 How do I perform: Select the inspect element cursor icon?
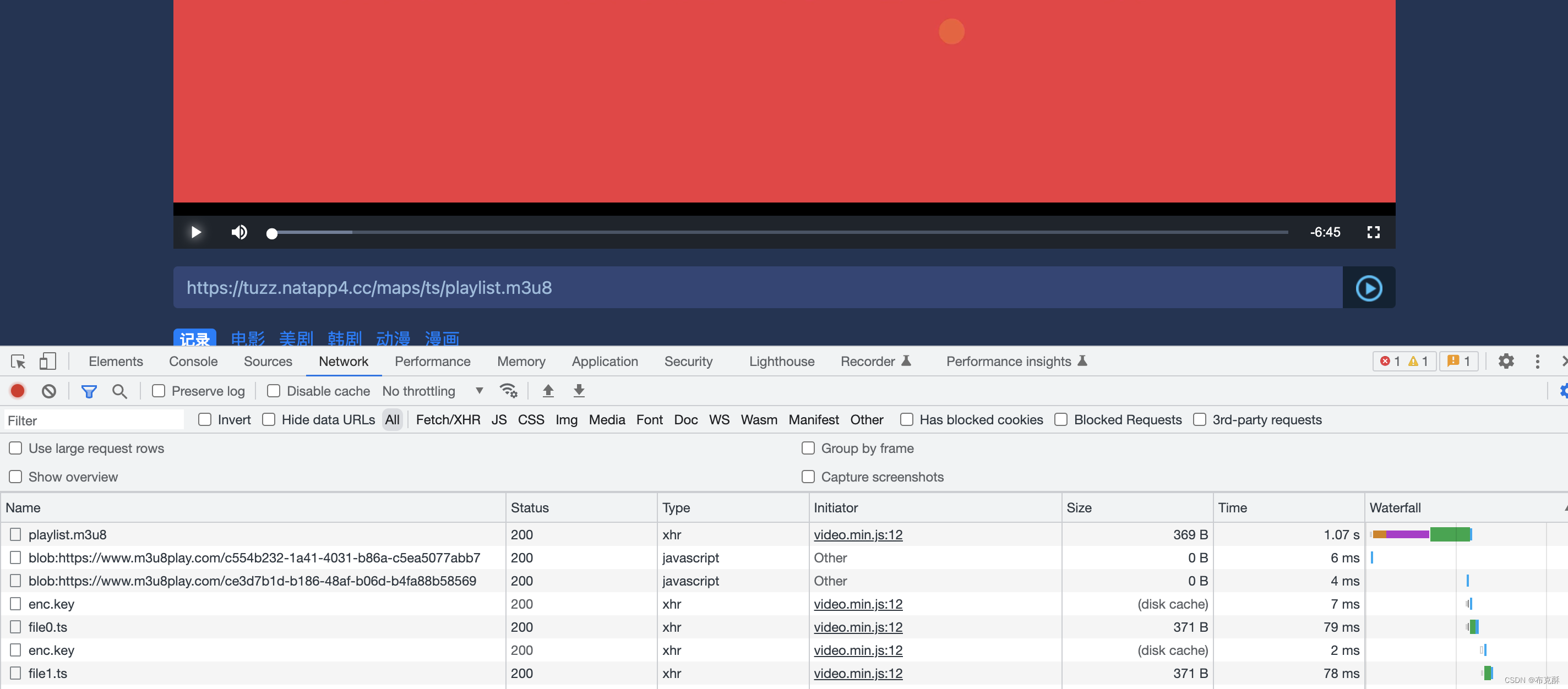pos(18,362)
